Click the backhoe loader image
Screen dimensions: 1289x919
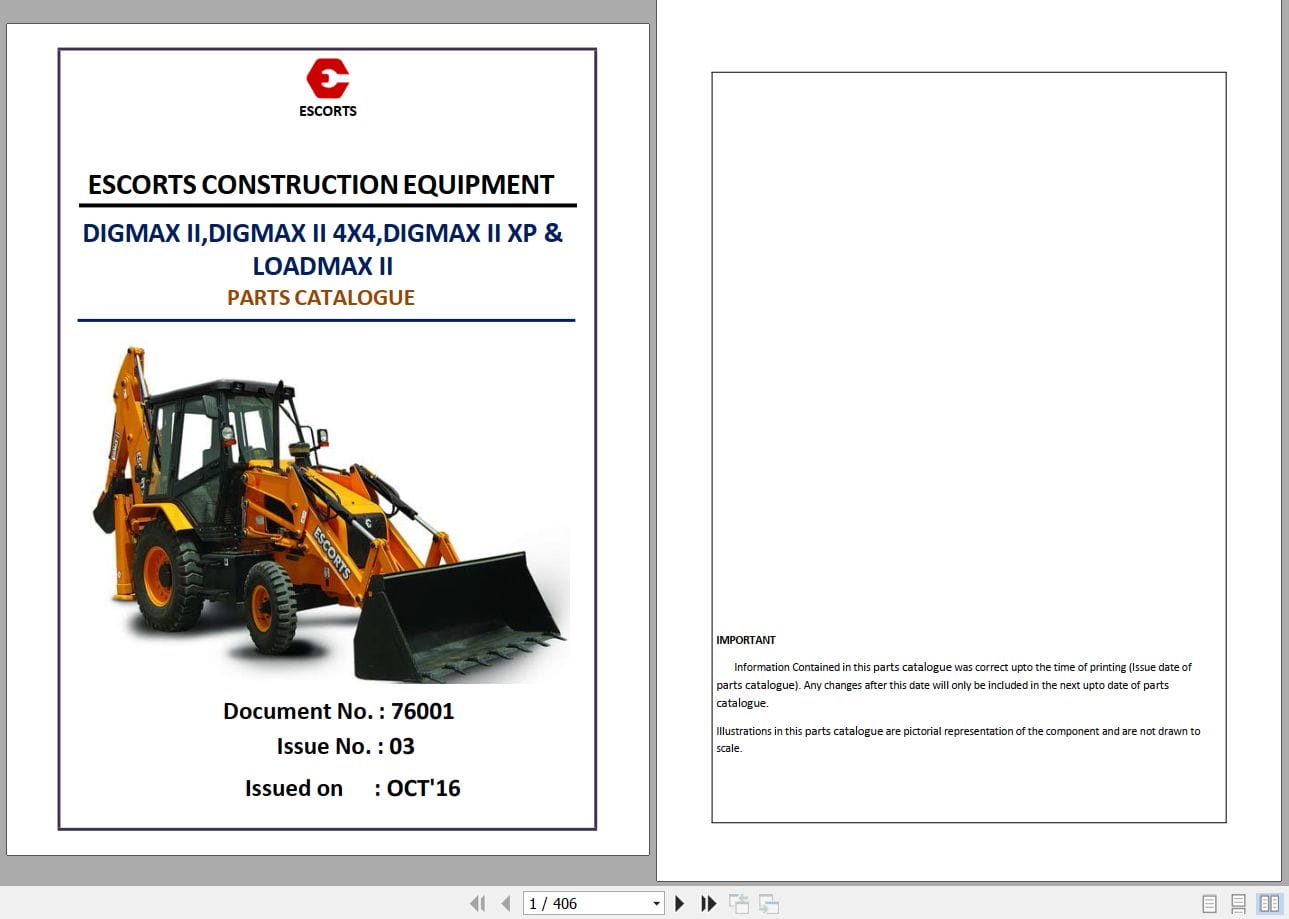tap(331, 513)
